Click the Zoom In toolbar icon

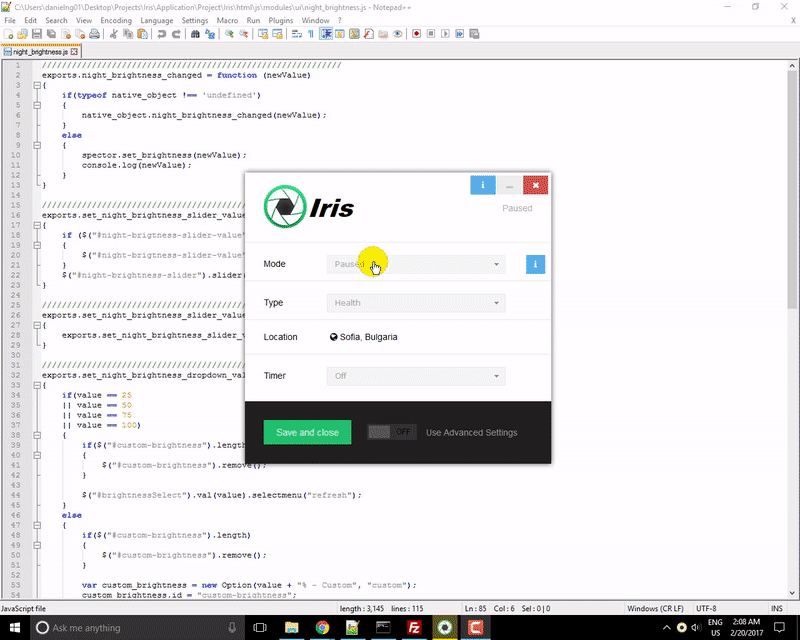[x=229, y=34]
